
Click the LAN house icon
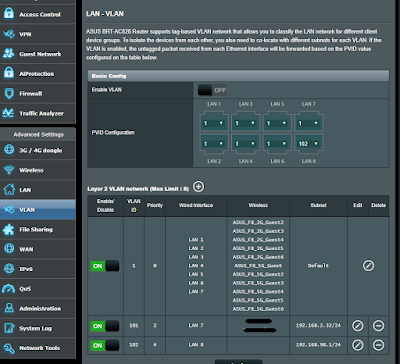click(9, 190)
